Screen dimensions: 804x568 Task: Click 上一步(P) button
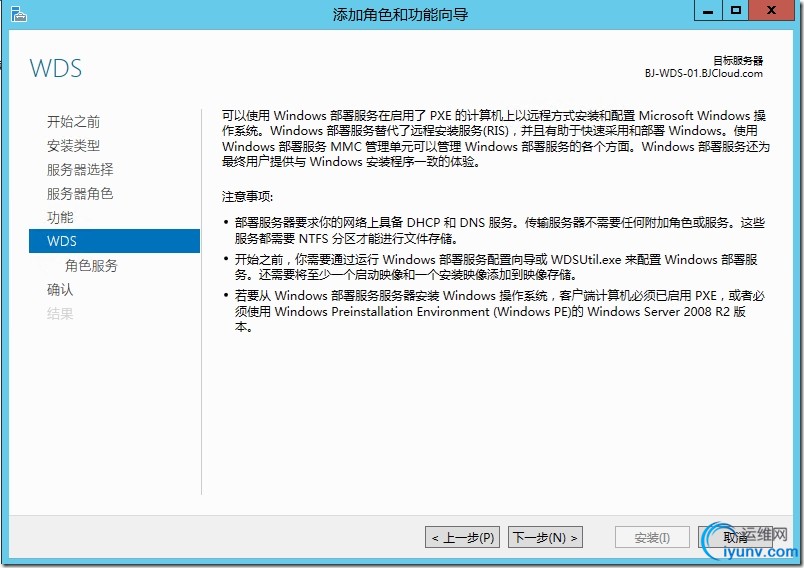coord(462,537)
